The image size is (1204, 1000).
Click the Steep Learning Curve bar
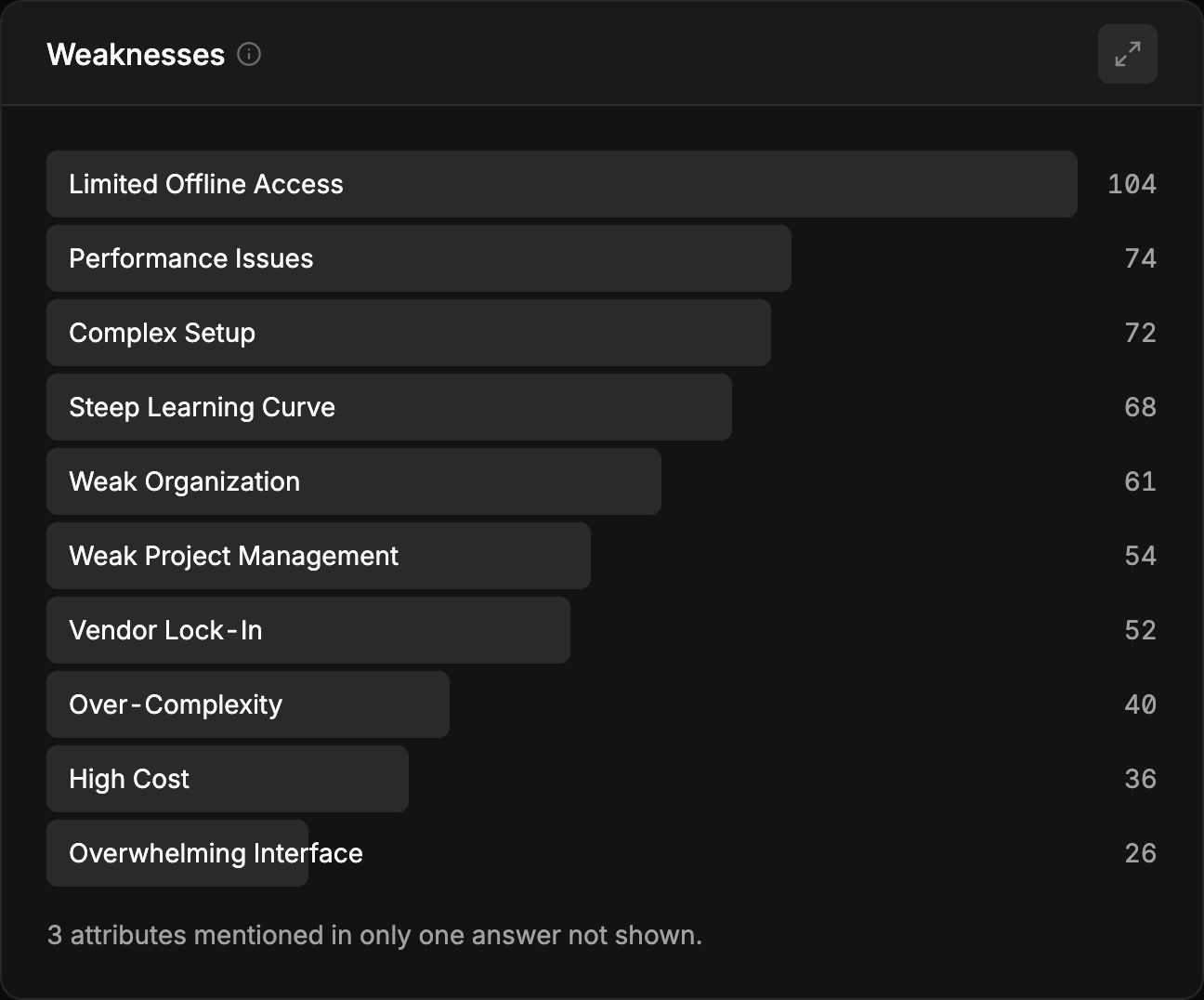389,407
